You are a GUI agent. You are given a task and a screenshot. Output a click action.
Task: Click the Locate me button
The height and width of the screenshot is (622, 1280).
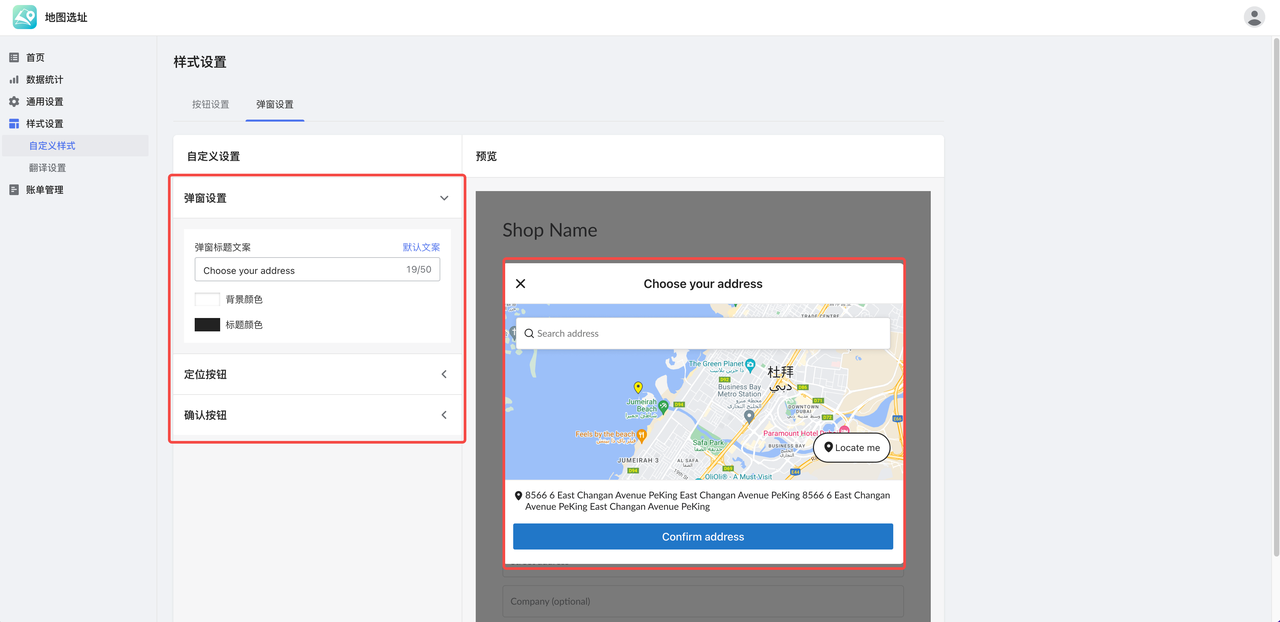[x=851, y=447]
